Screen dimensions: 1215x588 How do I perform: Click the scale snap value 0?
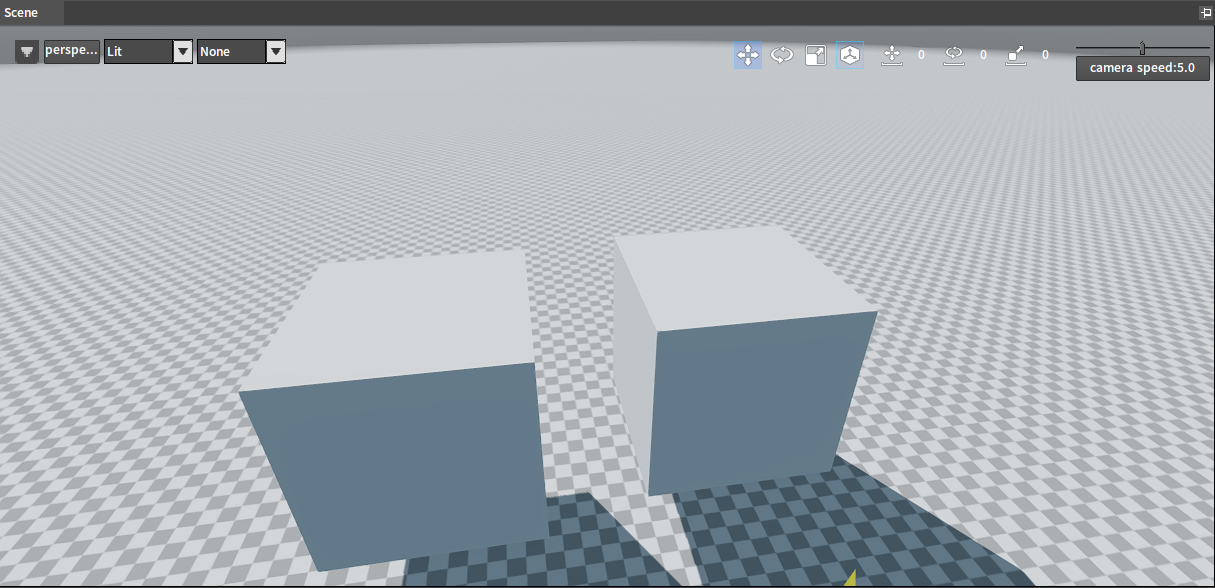click(x=1046, y=55)
